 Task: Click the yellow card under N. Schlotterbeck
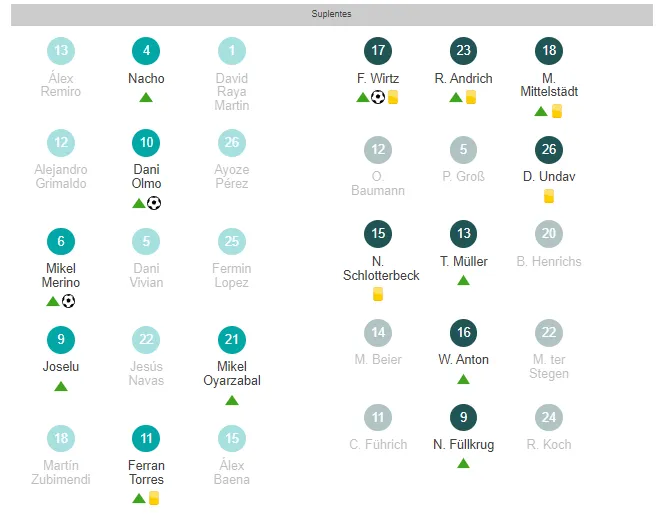click(378, 294)
